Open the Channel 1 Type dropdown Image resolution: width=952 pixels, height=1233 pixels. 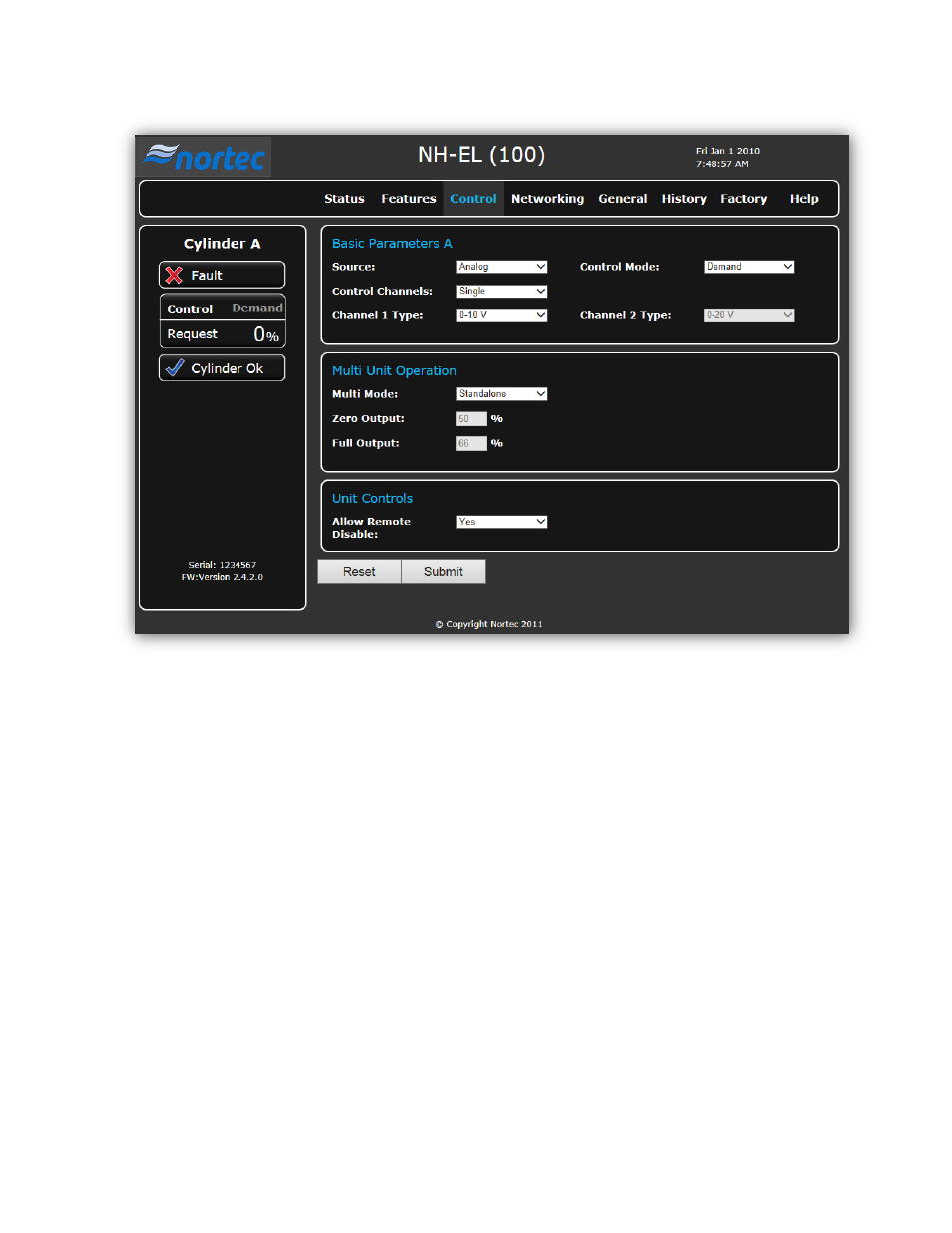click(x=502, y=315)
